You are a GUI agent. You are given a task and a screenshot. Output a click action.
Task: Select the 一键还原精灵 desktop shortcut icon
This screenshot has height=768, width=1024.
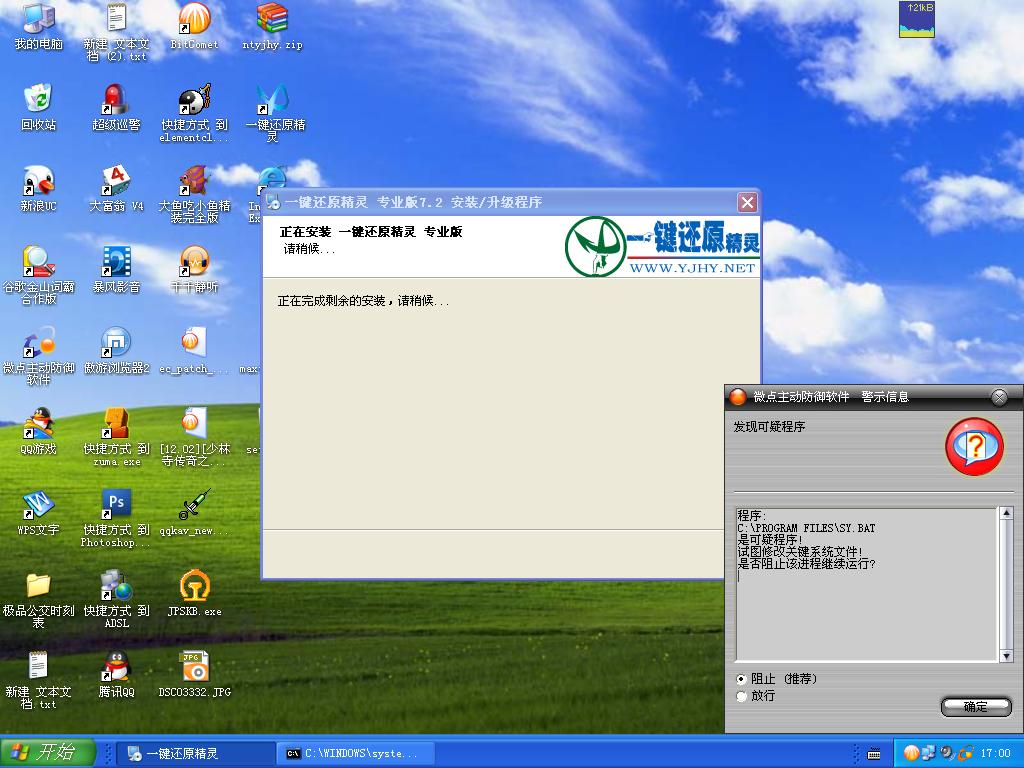pos(275,112)
